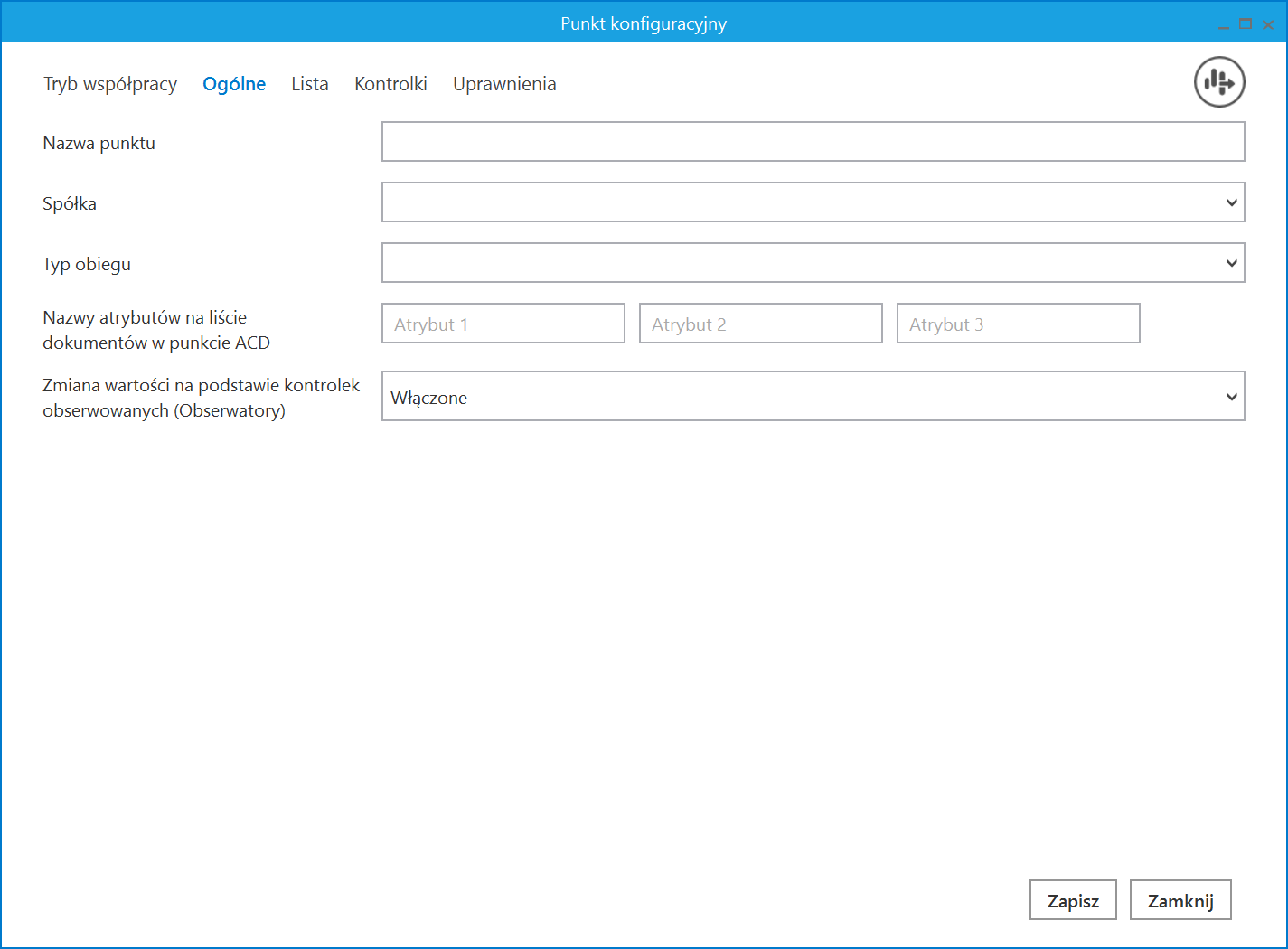Click the Typ obiegu field label

click(x=87, y=264)
